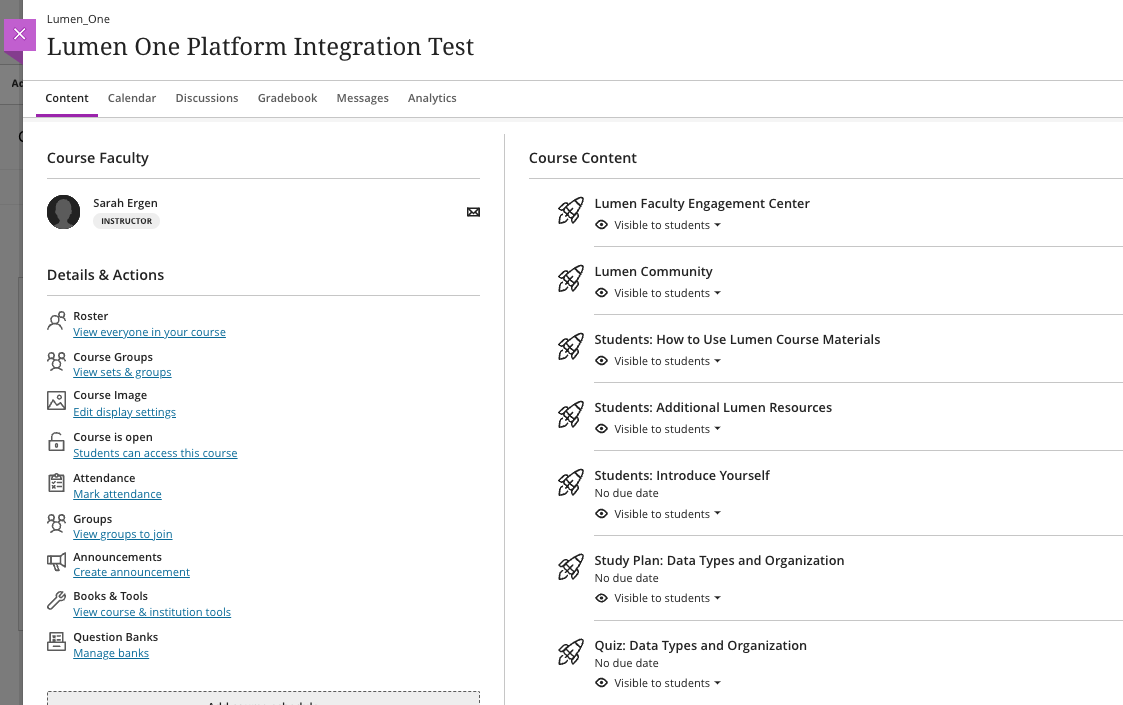The height and width of the screenshot is (705, 1123).
Task: Open the Calendar tab
Action: tap(131, 98)
